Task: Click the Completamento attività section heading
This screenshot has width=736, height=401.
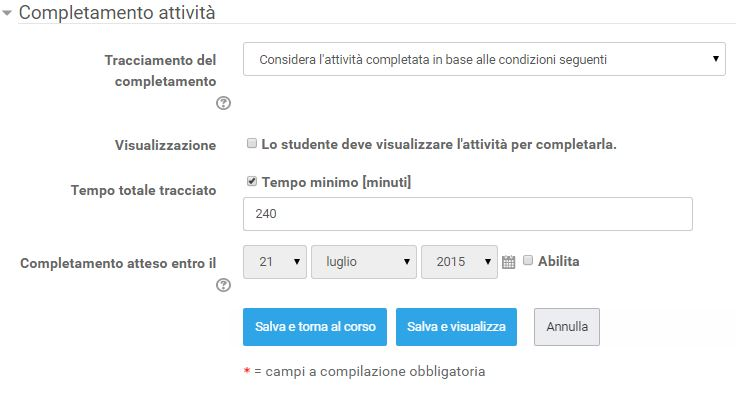Action: 116,14
